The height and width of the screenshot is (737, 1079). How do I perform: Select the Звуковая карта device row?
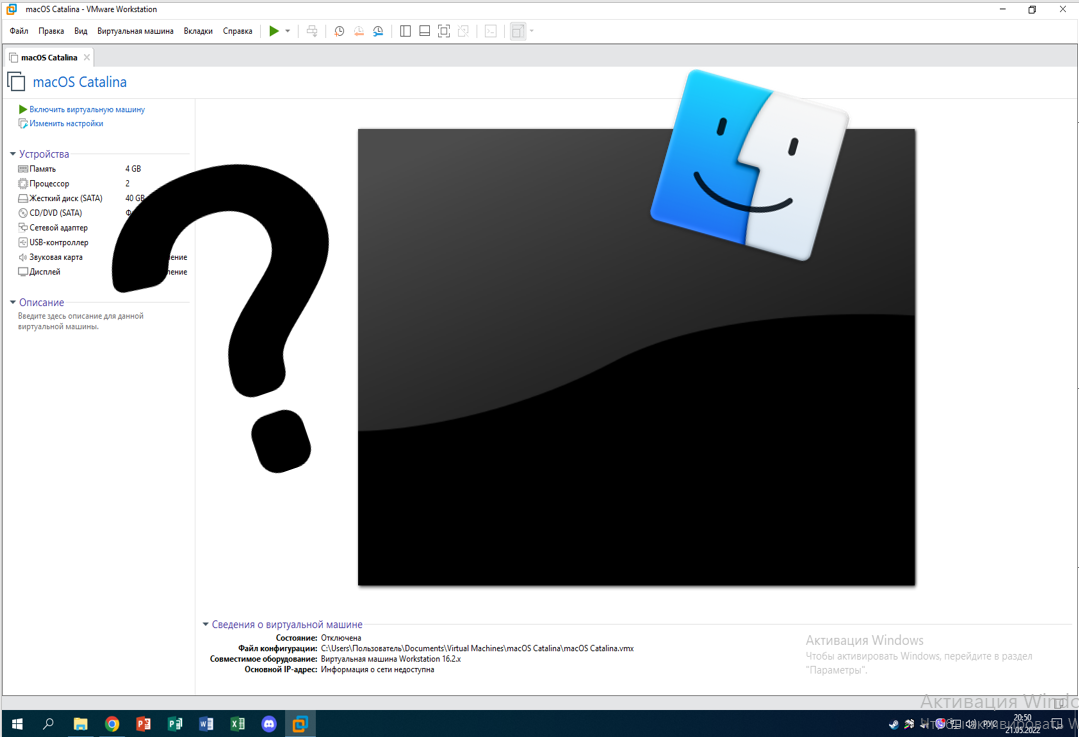tap(101, 257)
